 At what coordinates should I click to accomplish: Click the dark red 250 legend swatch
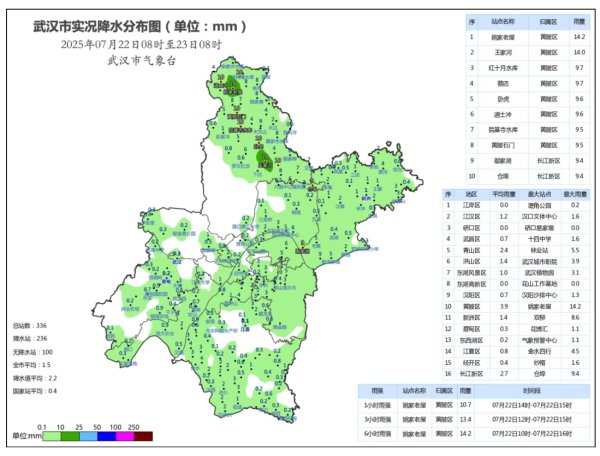pyautogui.click(x=143, y=436)
